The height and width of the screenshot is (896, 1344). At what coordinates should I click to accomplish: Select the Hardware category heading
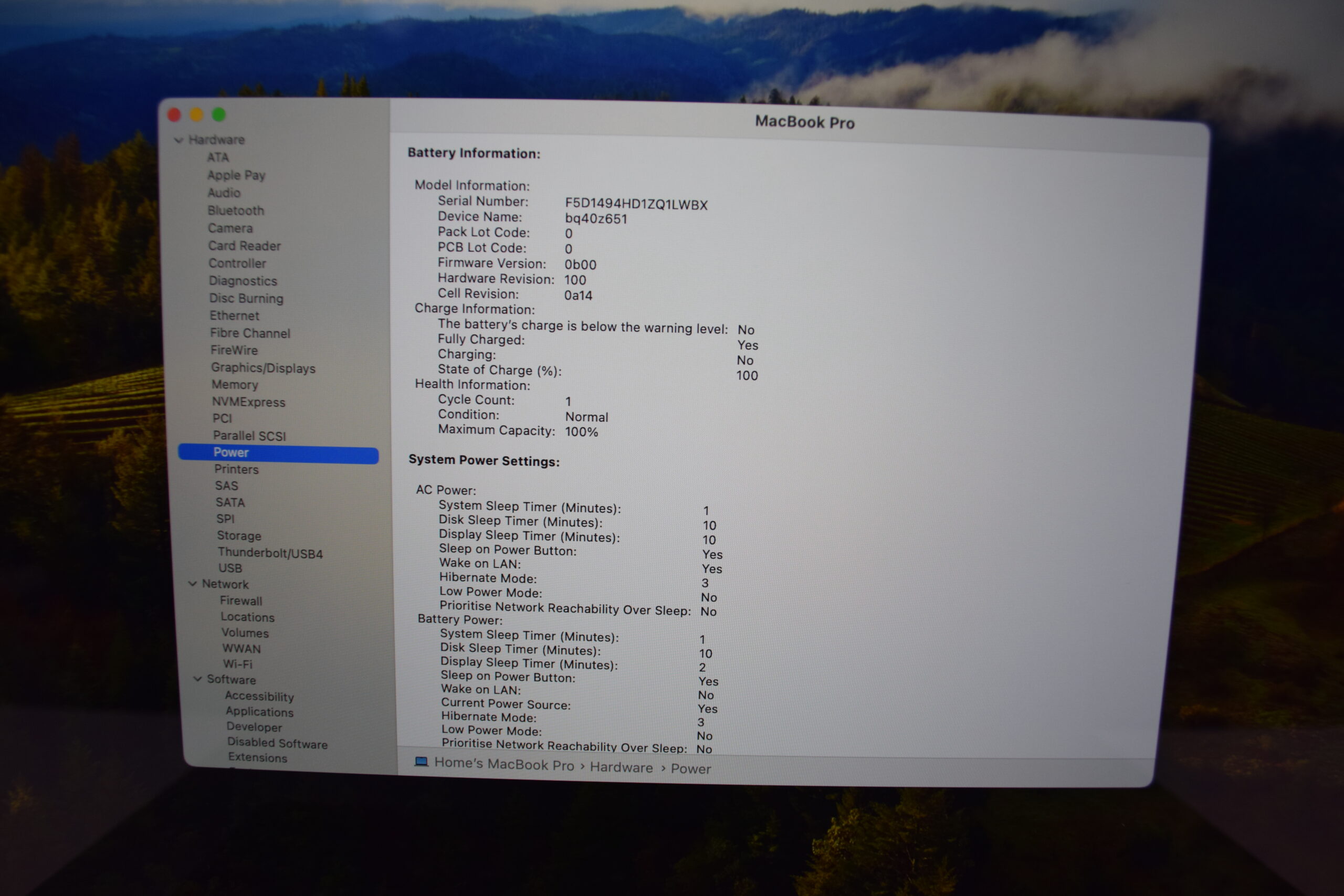[217, 140]
